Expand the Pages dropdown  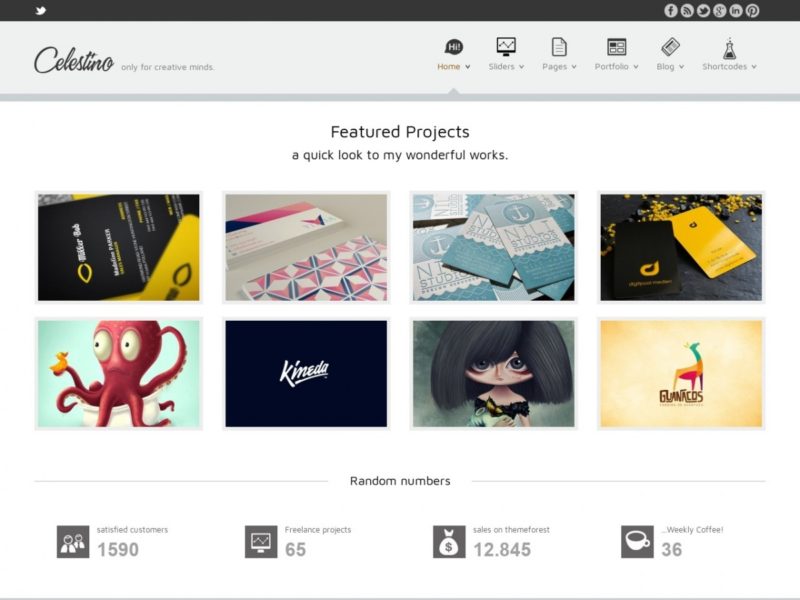[557, 66]
